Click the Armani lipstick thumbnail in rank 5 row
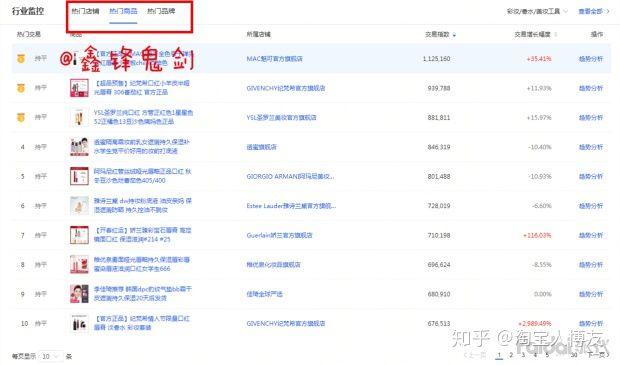This screenshot has width=620, height=365. click(x=79, y=176)
